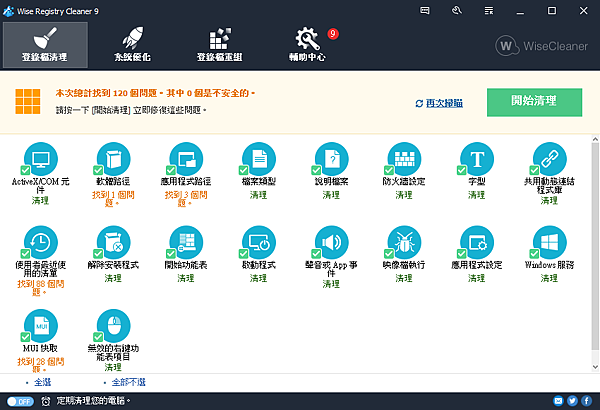The image size is (600, 410).
Task: Open the 映像檔執行 bug icon
Action: (404, 242)
